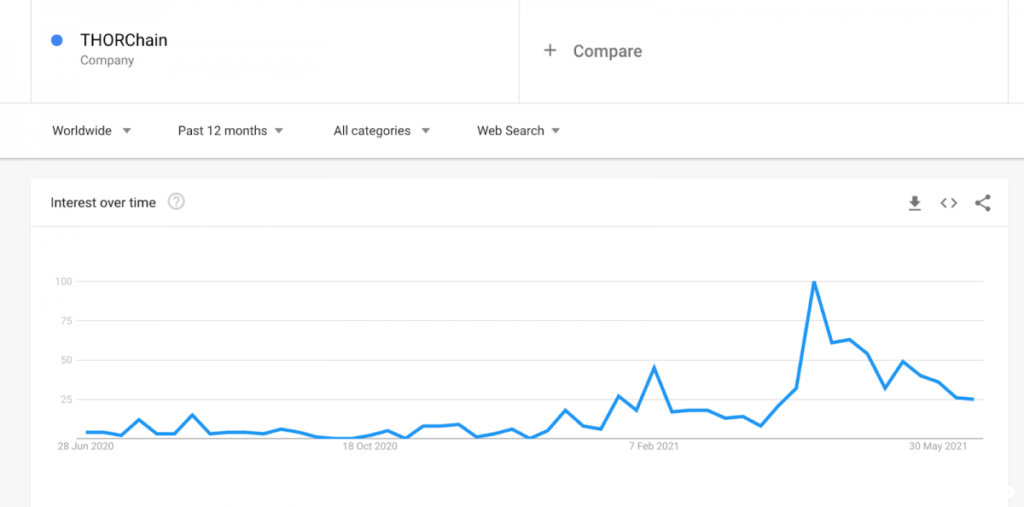Click the plus icon next to Compare

(549, 50)
